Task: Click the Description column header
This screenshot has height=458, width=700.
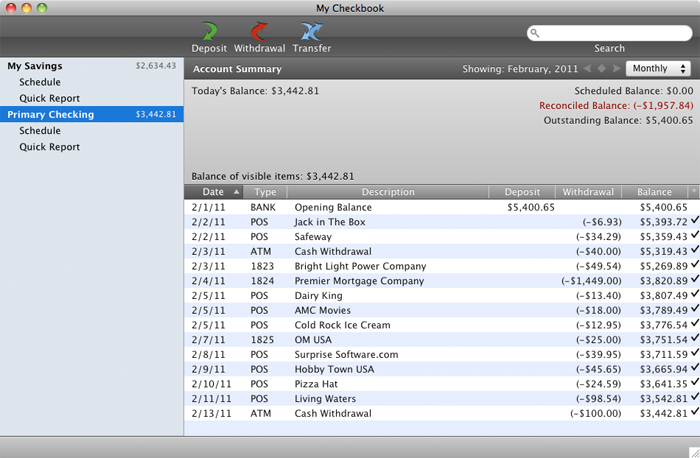Action: coord(388,192)
